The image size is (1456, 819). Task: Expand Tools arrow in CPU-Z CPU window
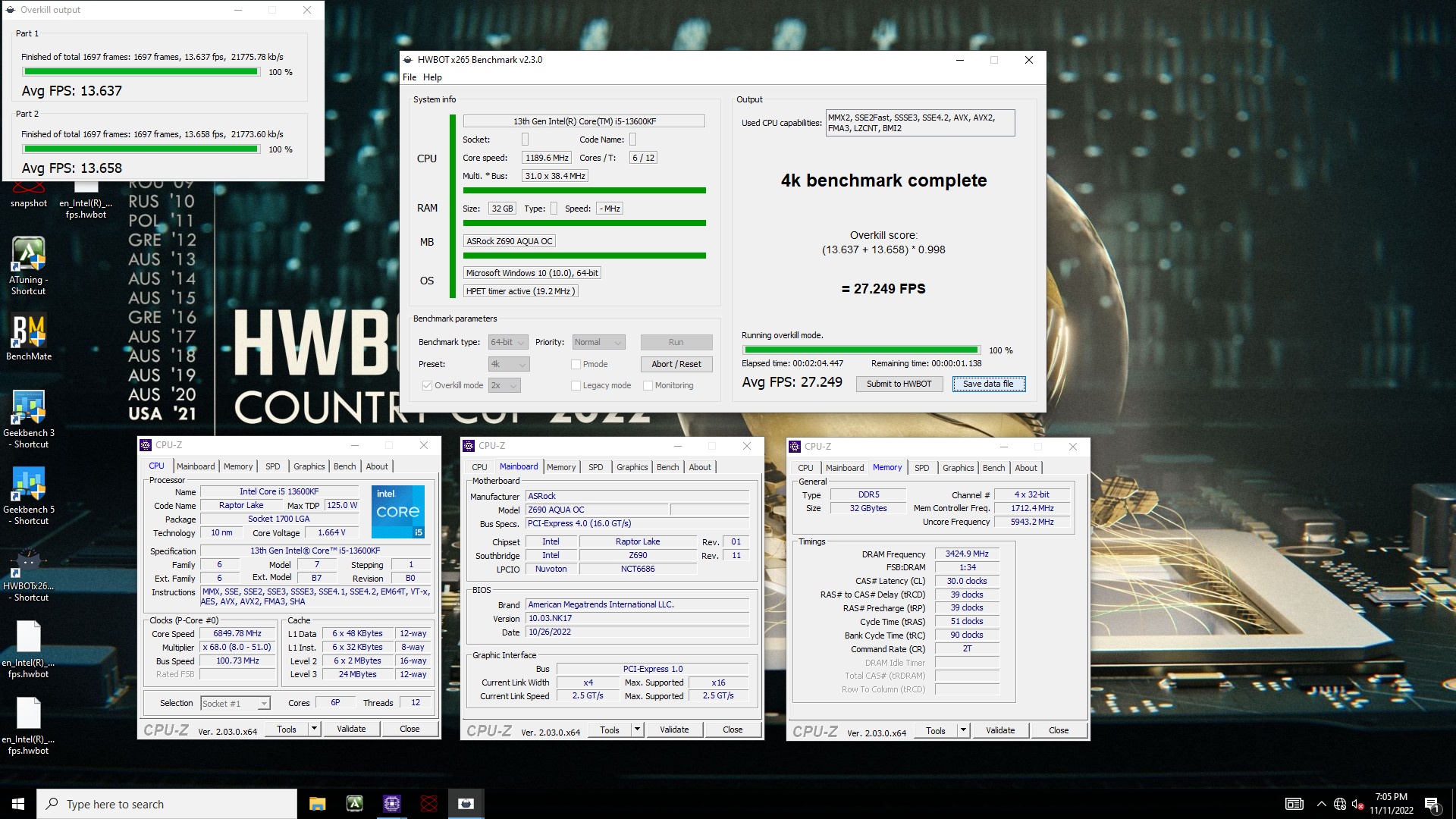tap(314, 729)
